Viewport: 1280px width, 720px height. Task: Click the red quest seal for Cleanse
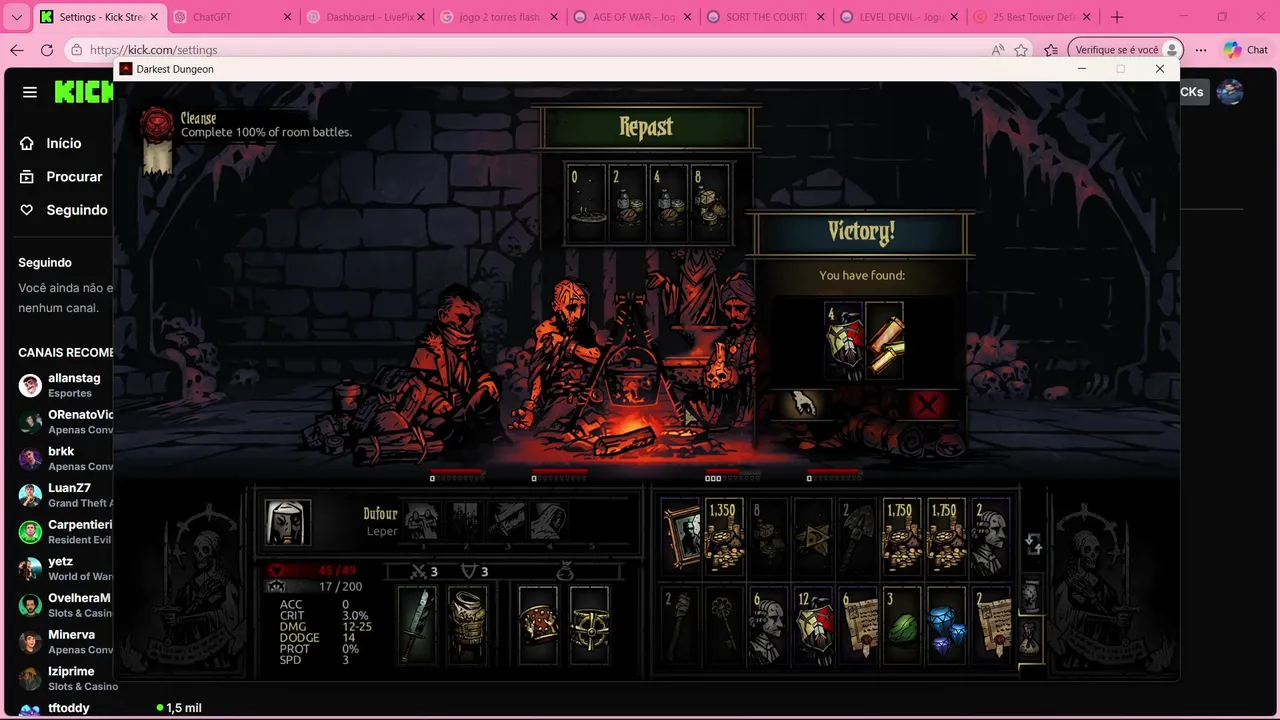(x=157, y=125)
